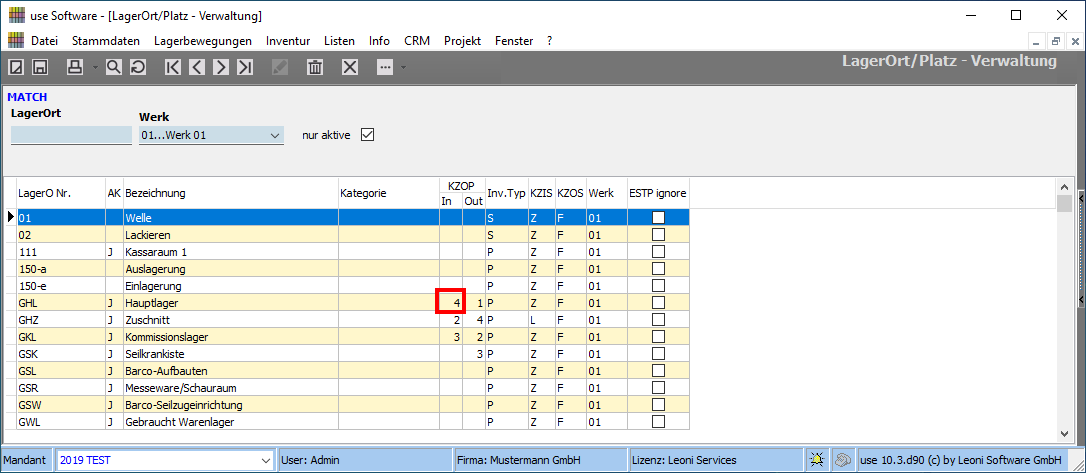Open the Werk dropdown list
1086x473 pixels.
pyautogui.click(x=275, y=135)
